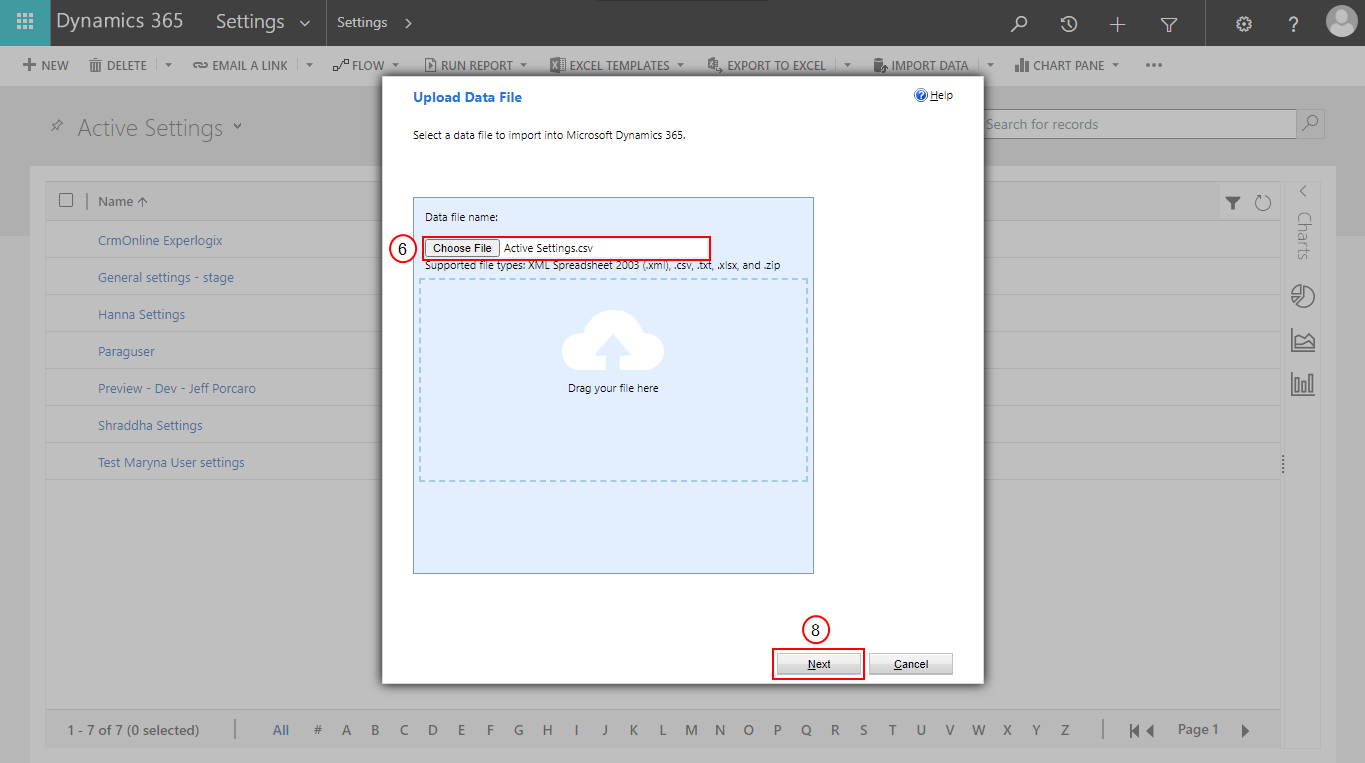Click EMAIL A LINK command

point(240,65)
